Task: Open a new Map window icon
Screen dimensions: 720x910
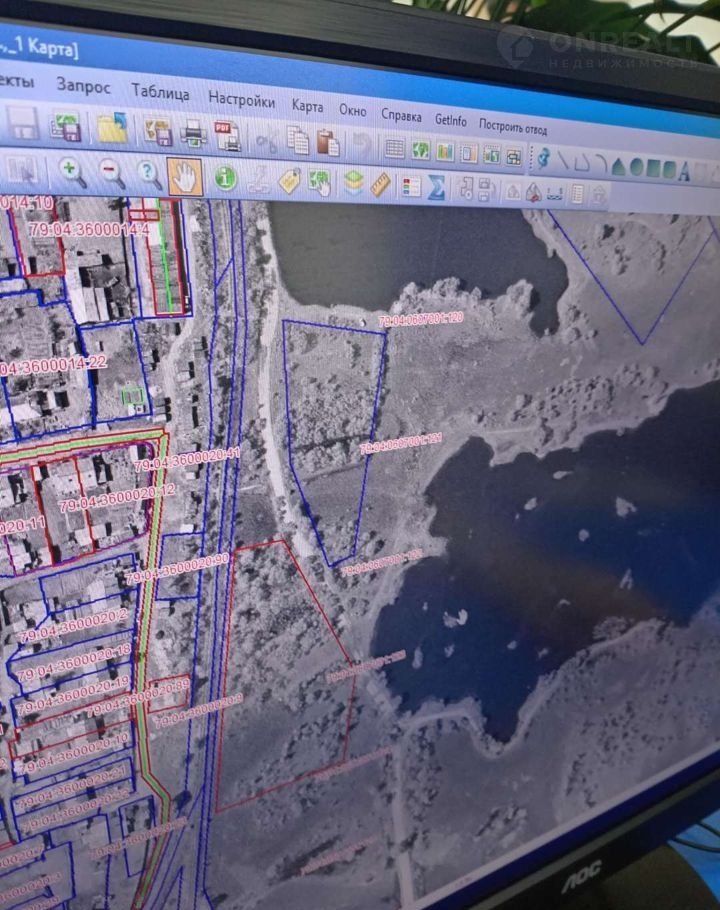Action: point(420,150)
